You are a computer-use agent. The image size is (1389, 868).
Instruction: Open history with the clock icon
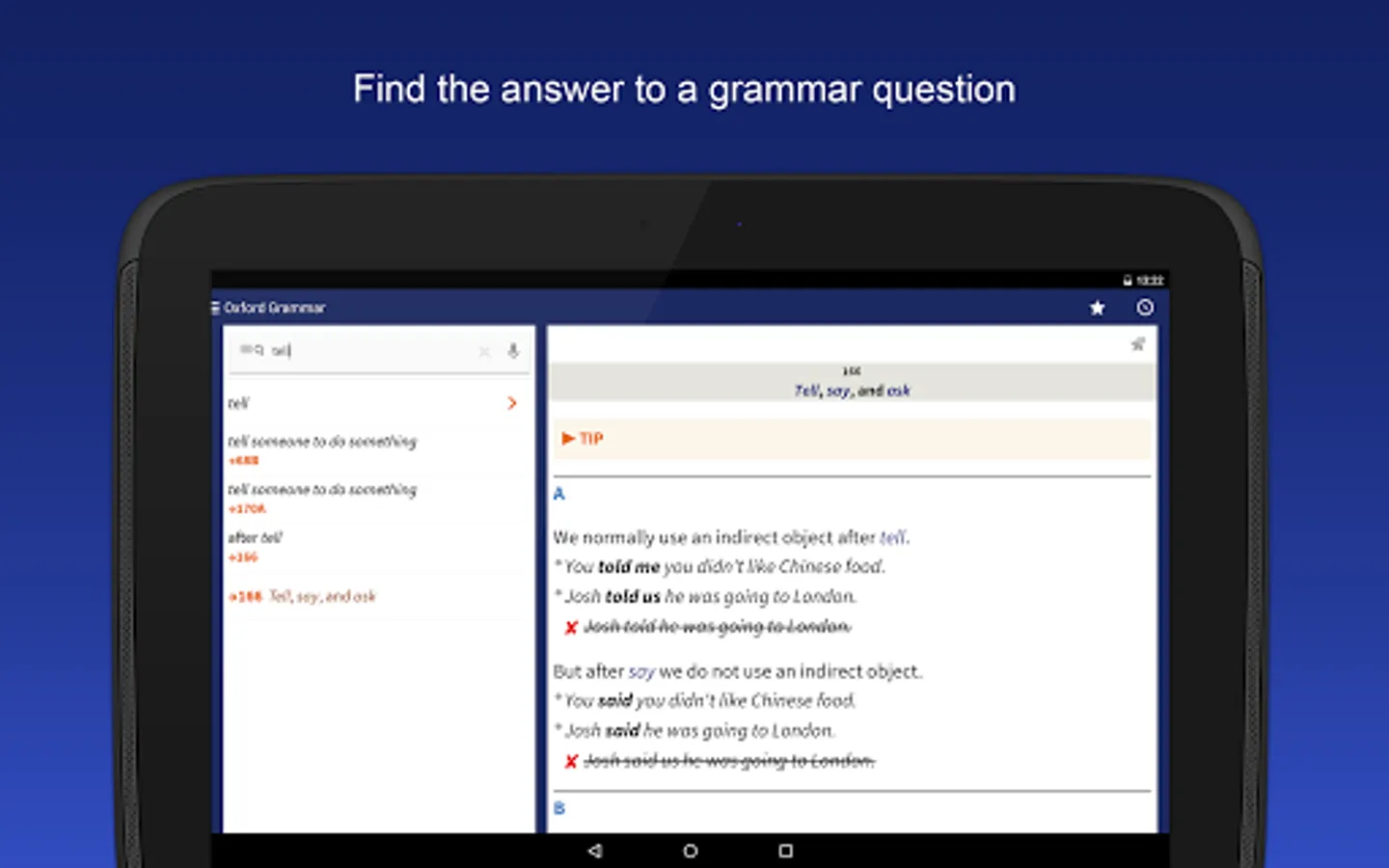(x=1145, y=308)
